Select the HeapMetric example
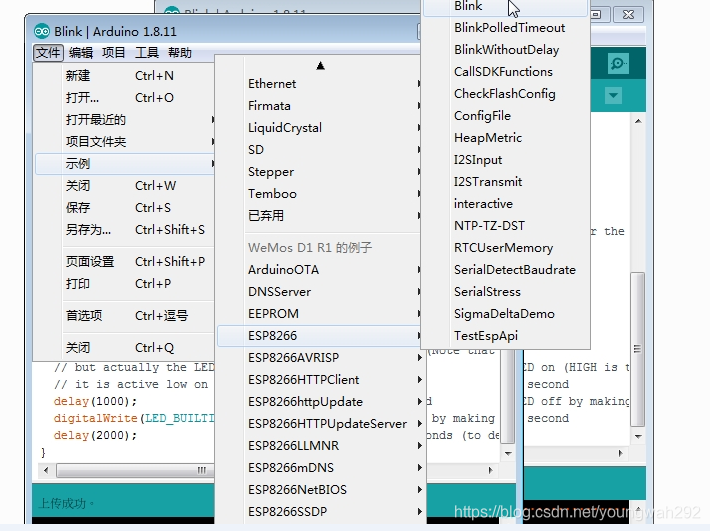Screen dimensions: 710x531 tap(506, 138)
